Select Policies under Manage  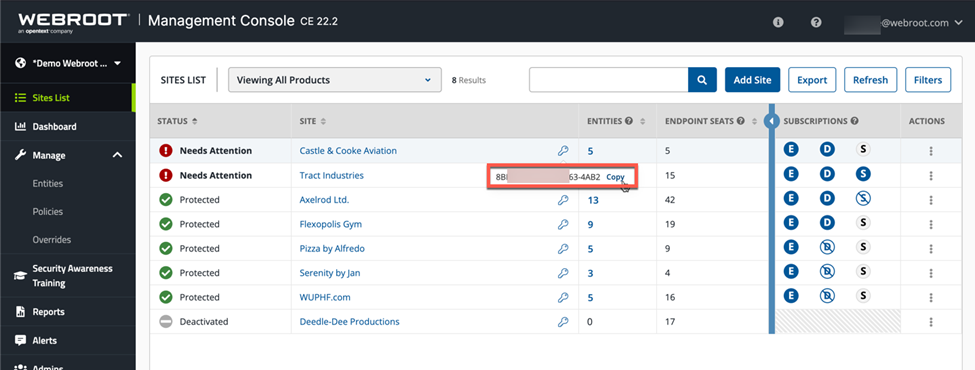(48, 211)
